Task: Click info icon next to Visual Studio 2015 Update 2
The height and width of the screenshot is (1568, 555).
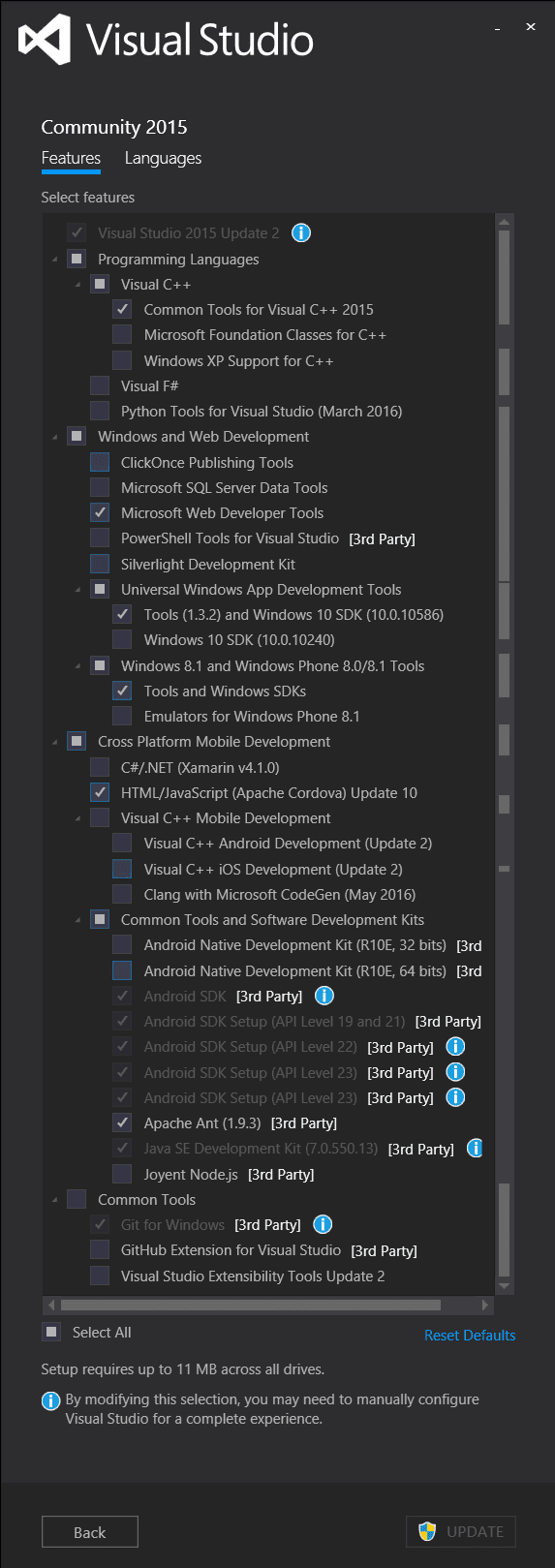Action: pyautogui.click(x=301, y=232)
